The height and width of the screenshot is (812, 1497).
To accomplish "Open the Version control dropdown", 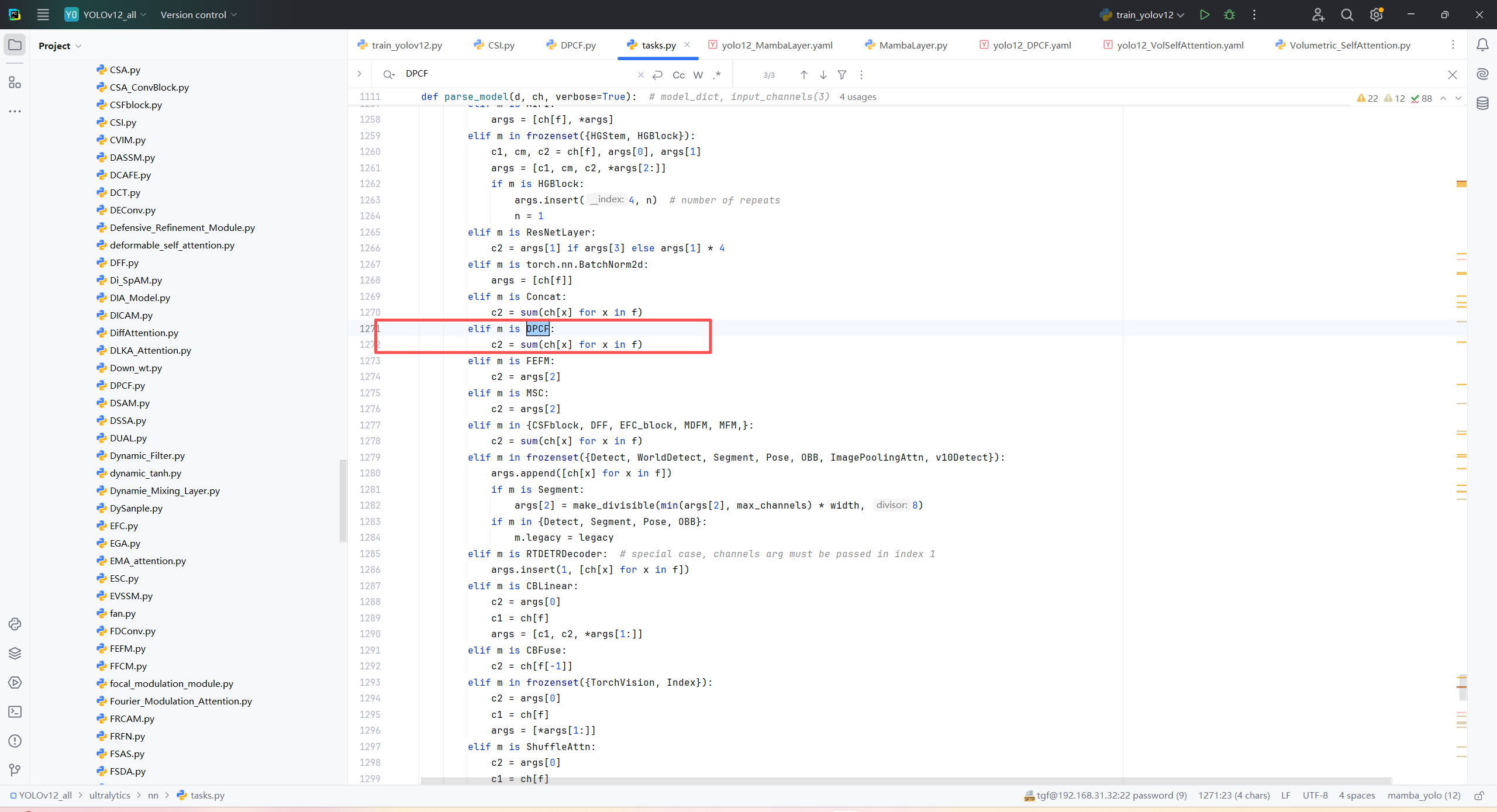I will pyautogui.click(x=198, y=15).
